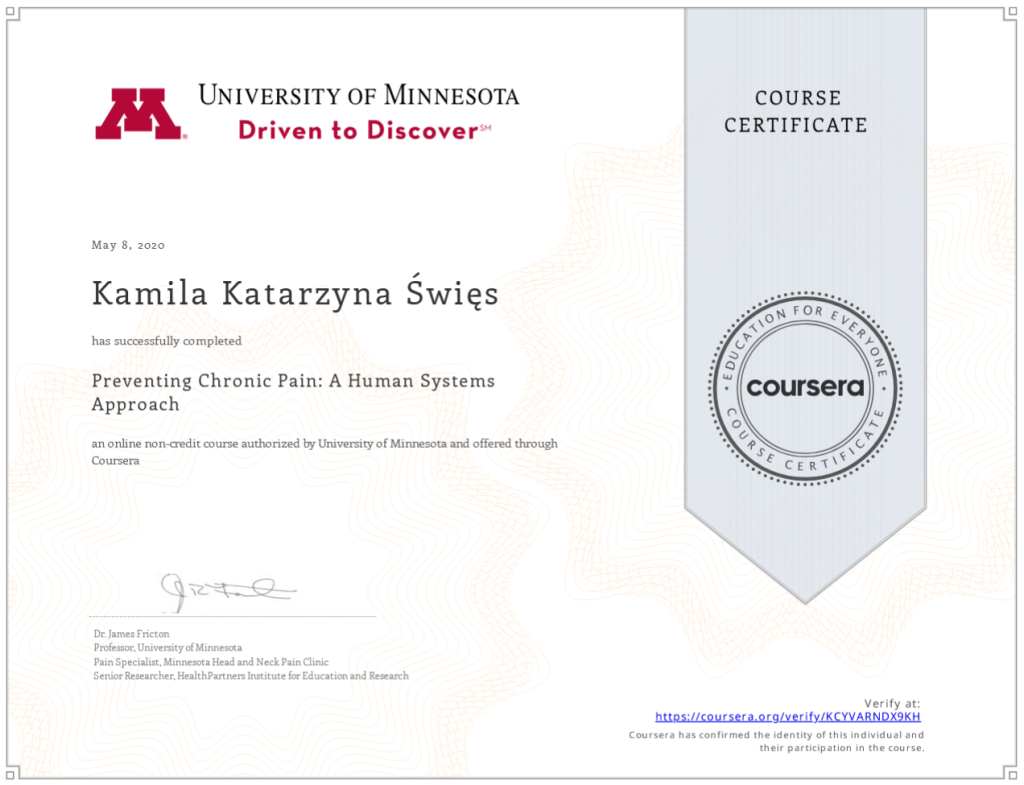Click the University of Minnesota M logo
Viewport: 1024px width, 785px height.
click(139, 114)
